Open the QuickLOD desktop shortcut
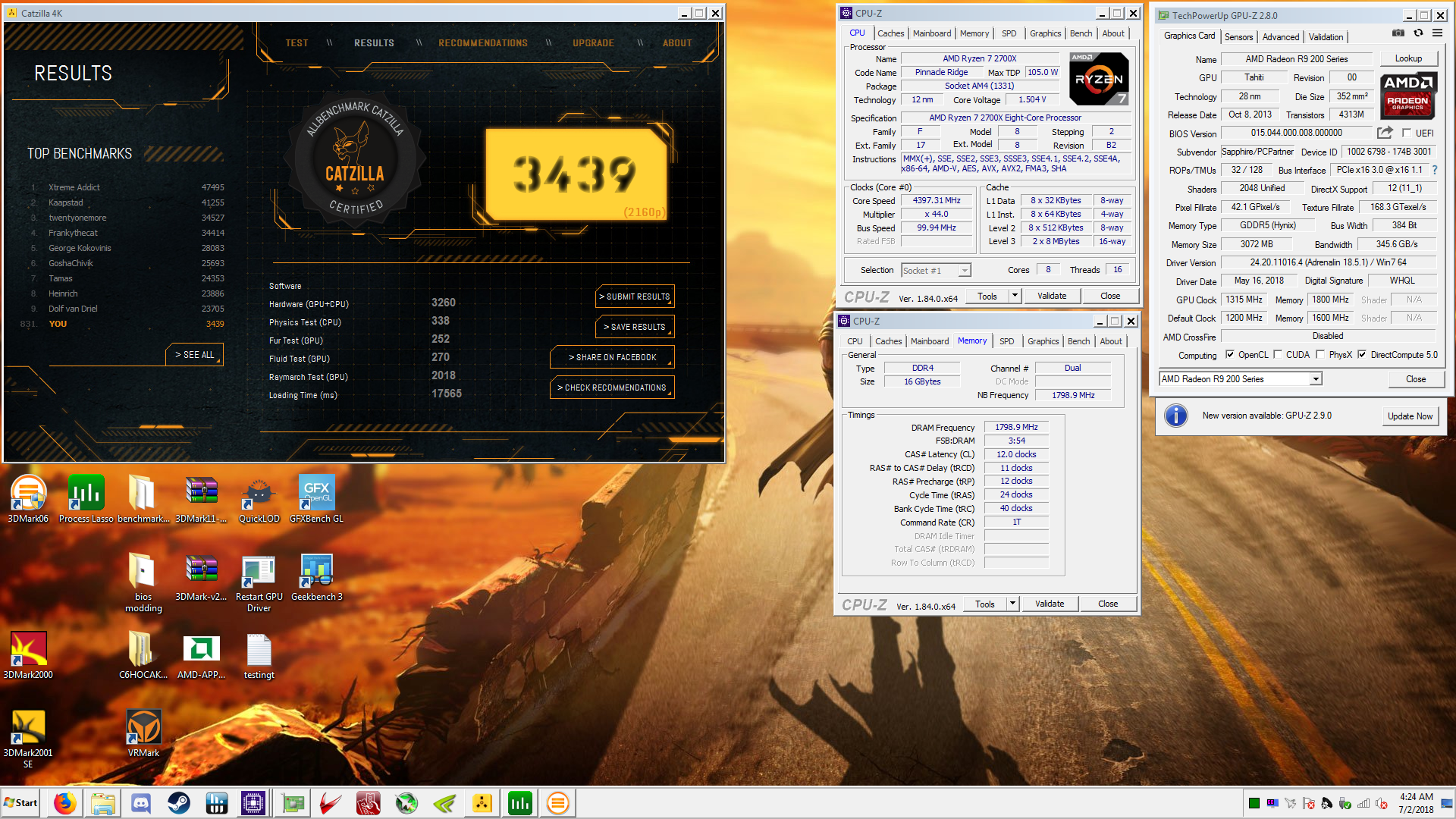Screen dimensions: 1456x819 pyautogui.click(x=259, y=498)
